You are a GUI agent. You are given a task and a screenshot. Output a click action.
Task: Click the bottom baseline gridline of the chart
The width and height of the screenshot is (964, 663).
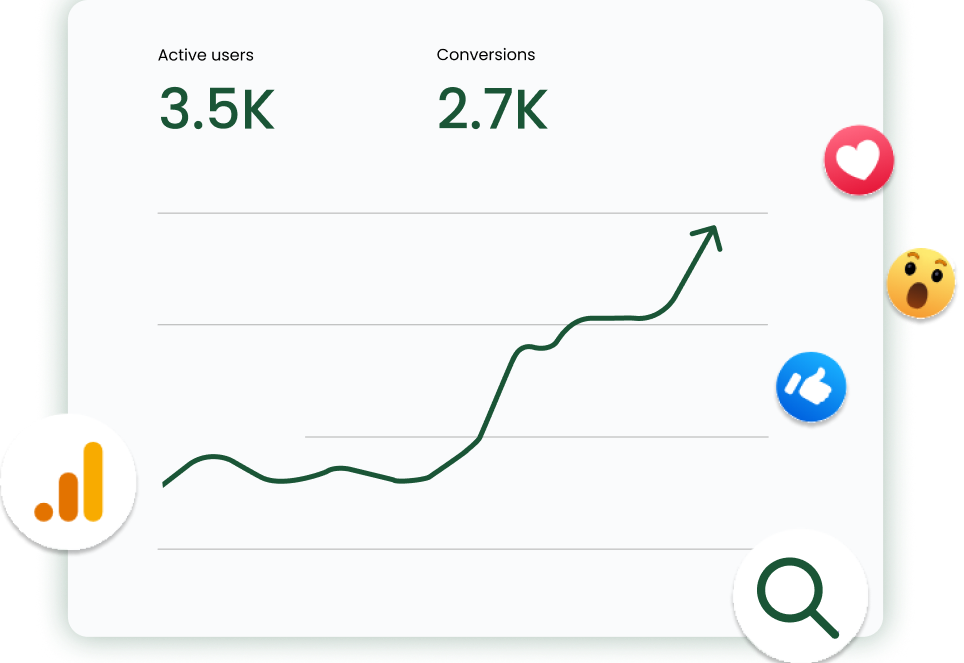455,549
